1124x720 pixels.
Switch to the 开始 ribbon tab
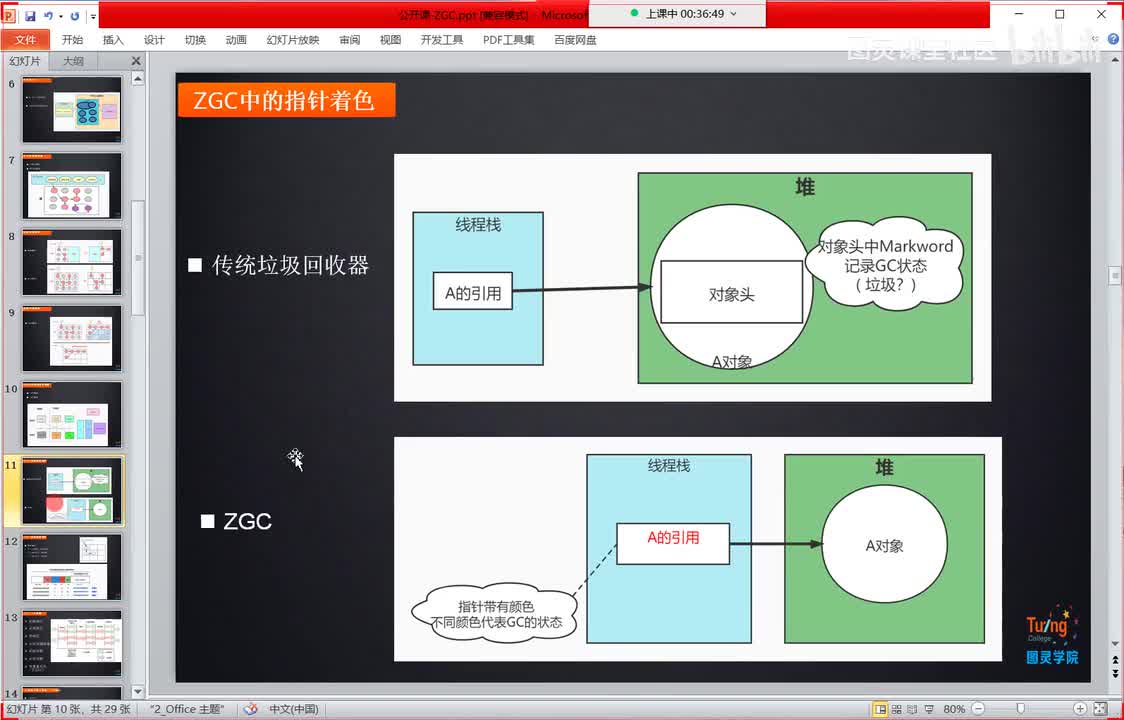pos(72,40)
